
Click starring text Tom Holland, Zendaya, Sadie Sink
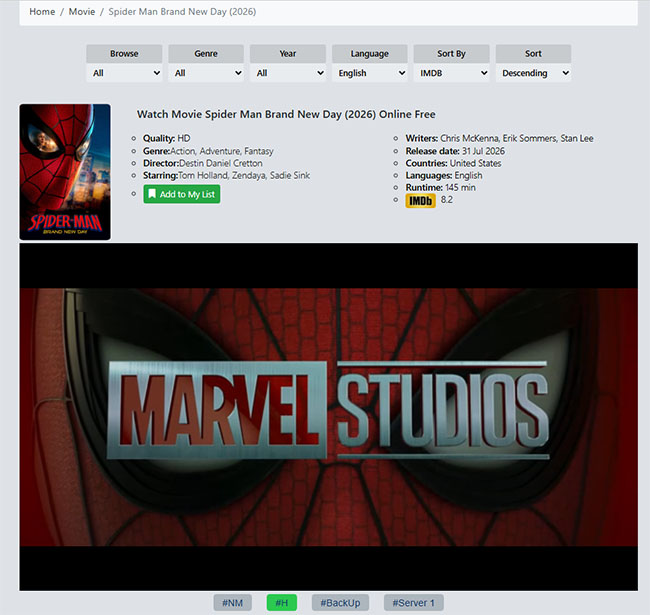pyautogui.click(x=244, y=175)
